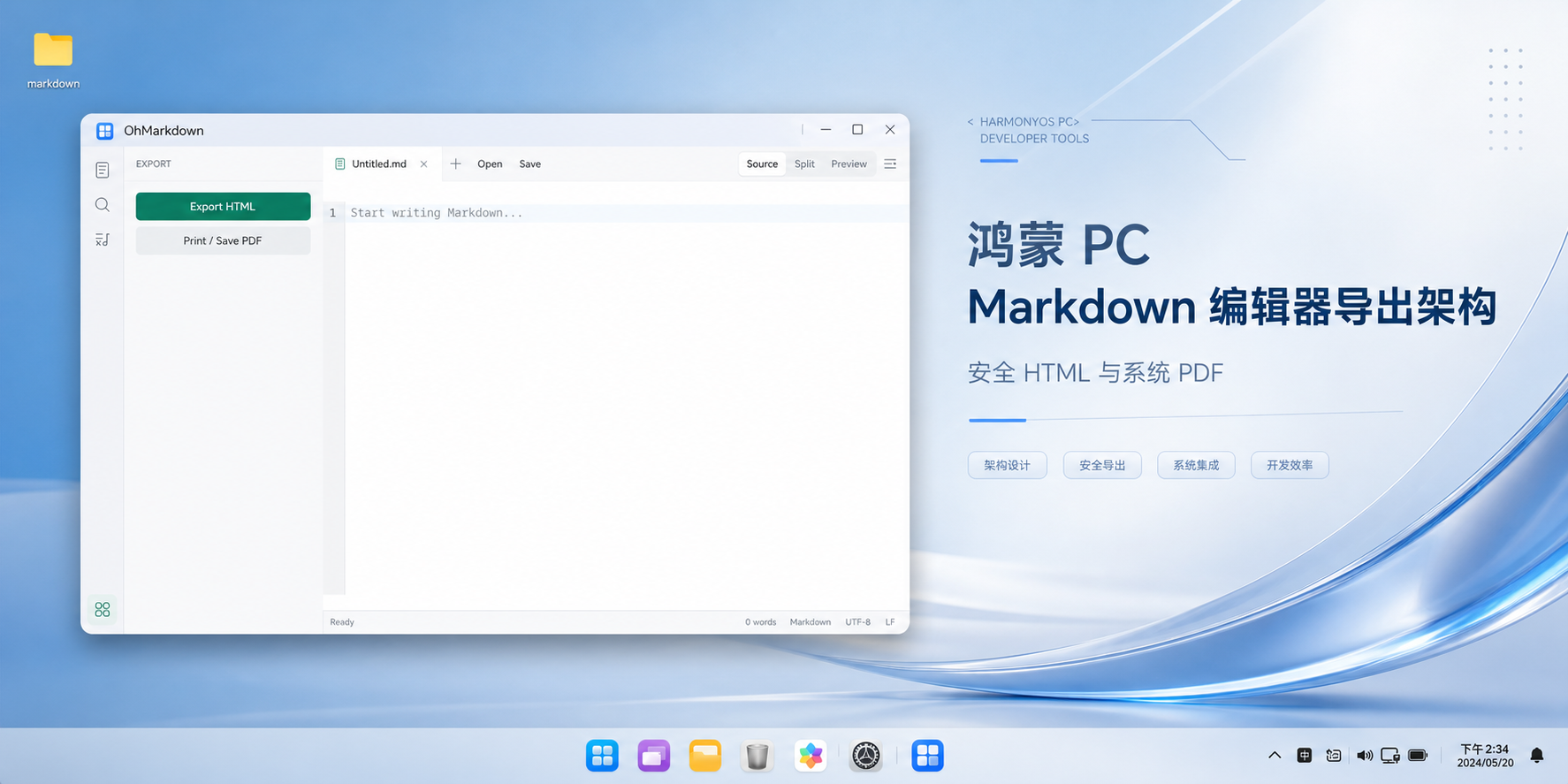The height and width of the screenshot is (784, 1568).
Task: Click the OhMarkdown icon in the dock
Action: [927, 756]
